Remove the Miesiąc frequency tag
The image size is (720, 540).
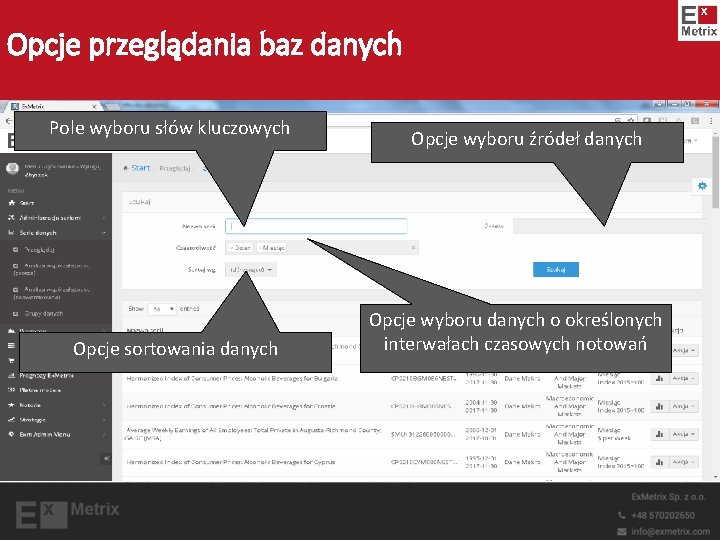click(x=261, y=248)
